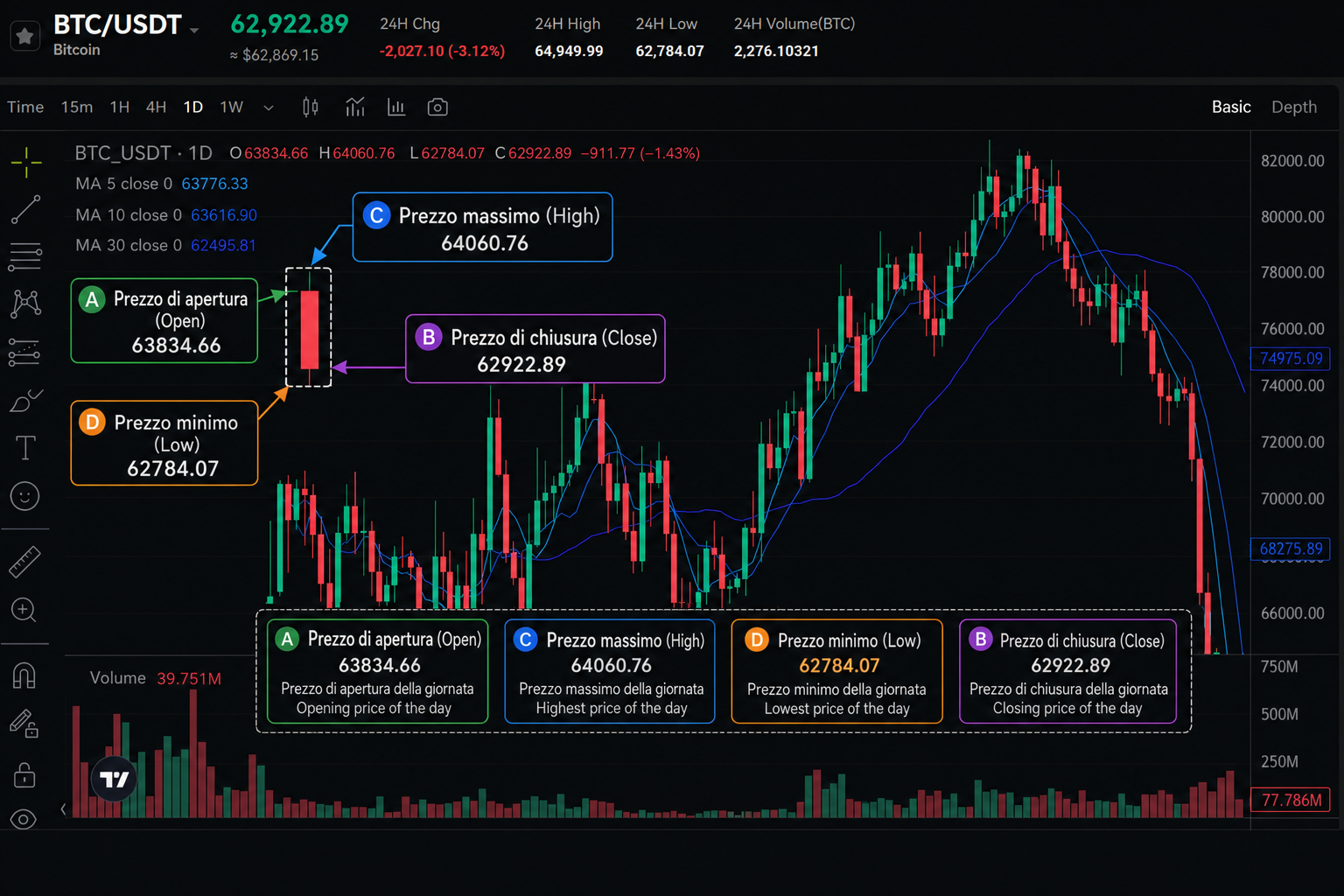
Task: Favorite BTC/USDT with the star icon
Action: 25,36
